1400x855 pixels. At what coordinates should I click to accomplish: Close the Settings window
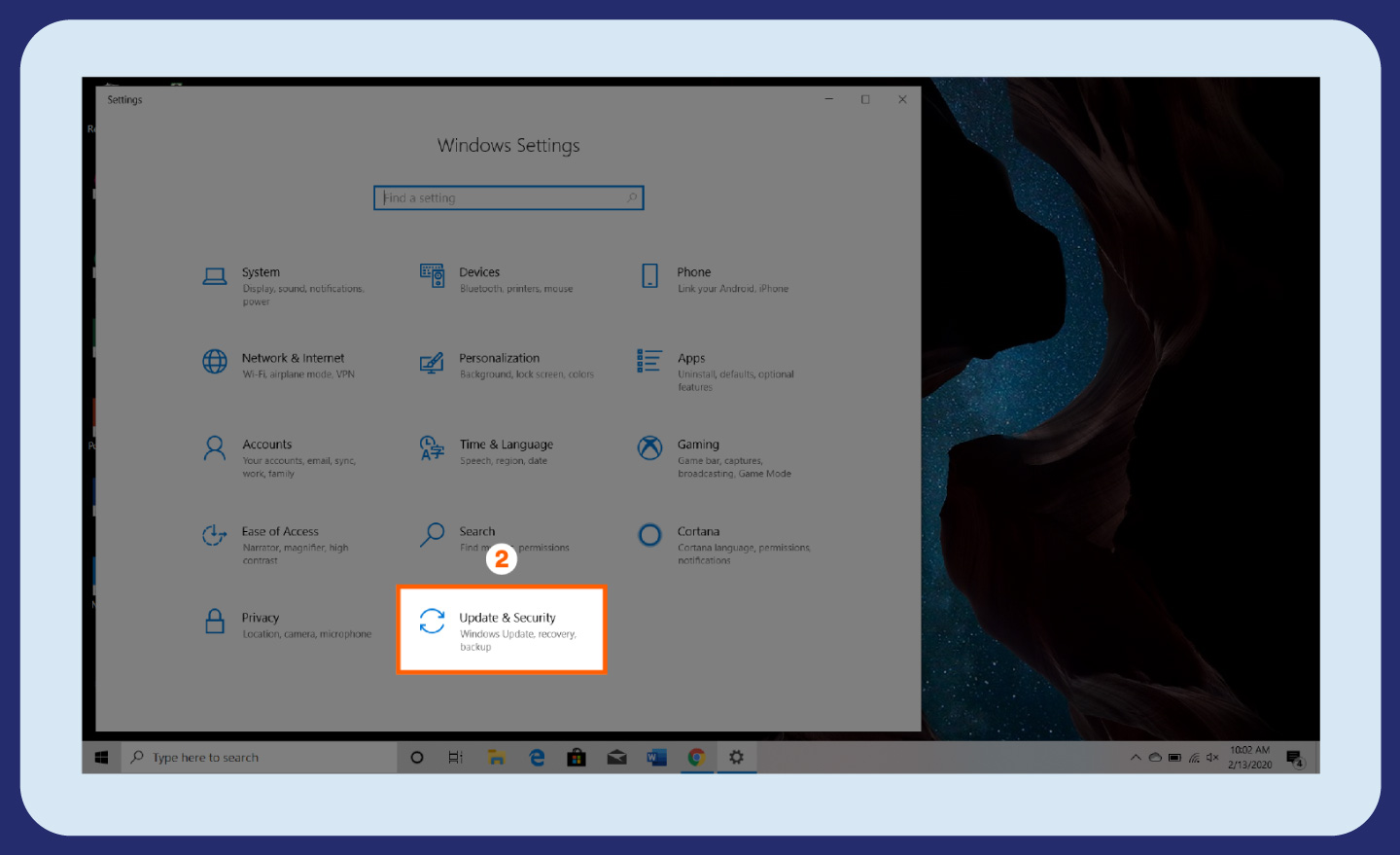[x=902, y=99]
